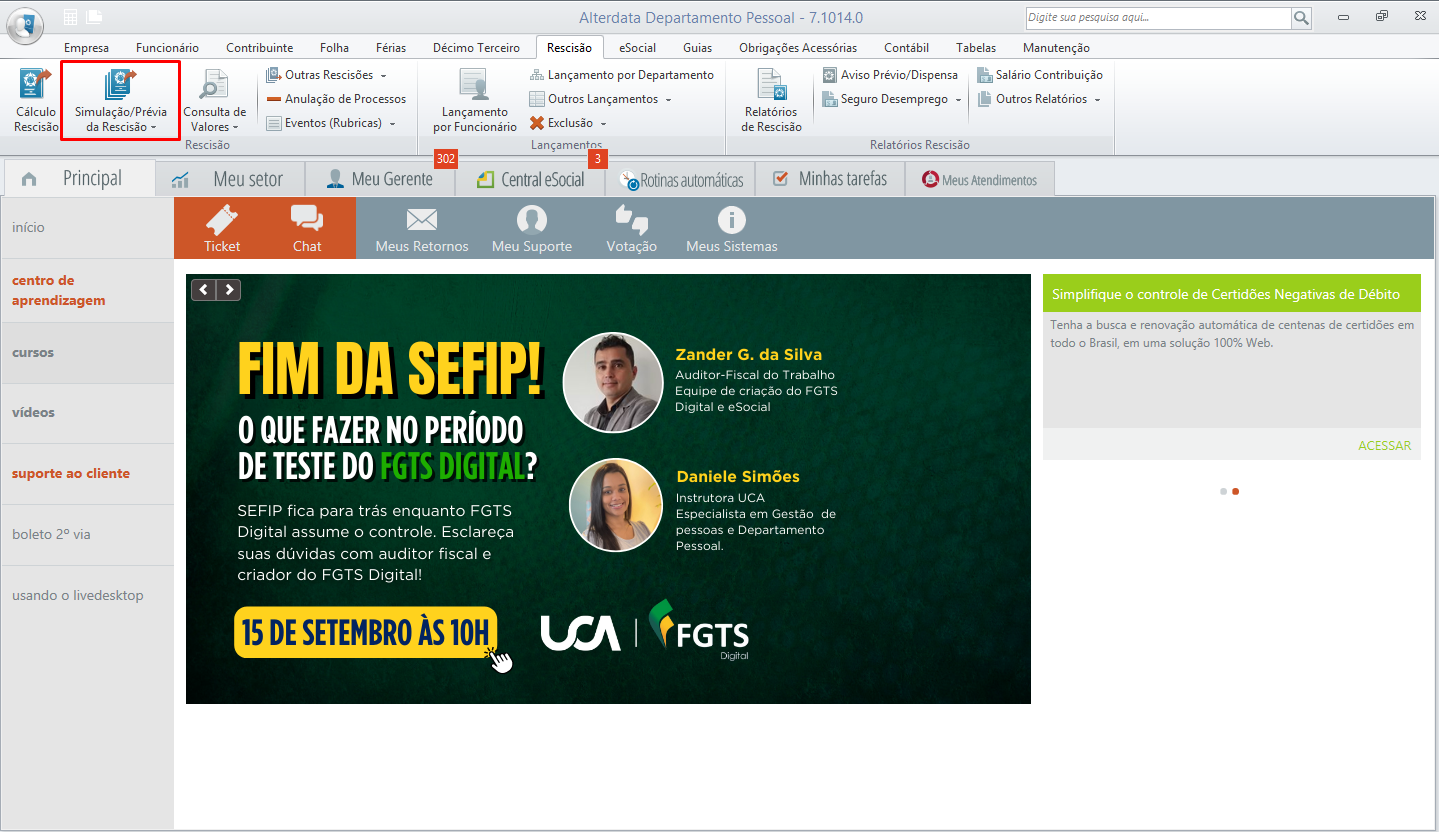
Task: Open vídeos in the sidebar
Action: (x=87, y=412)
